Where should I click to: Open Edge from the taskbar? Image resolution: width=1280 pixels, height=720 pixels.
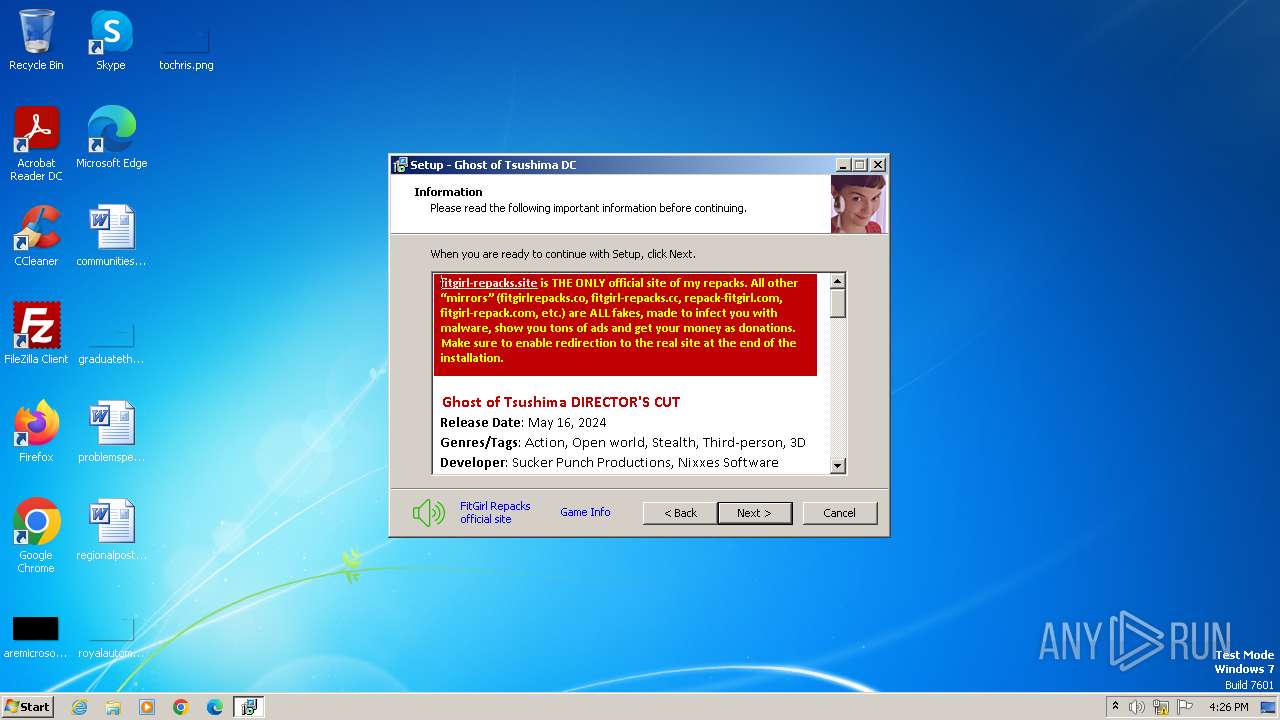[x=215, y=707]
